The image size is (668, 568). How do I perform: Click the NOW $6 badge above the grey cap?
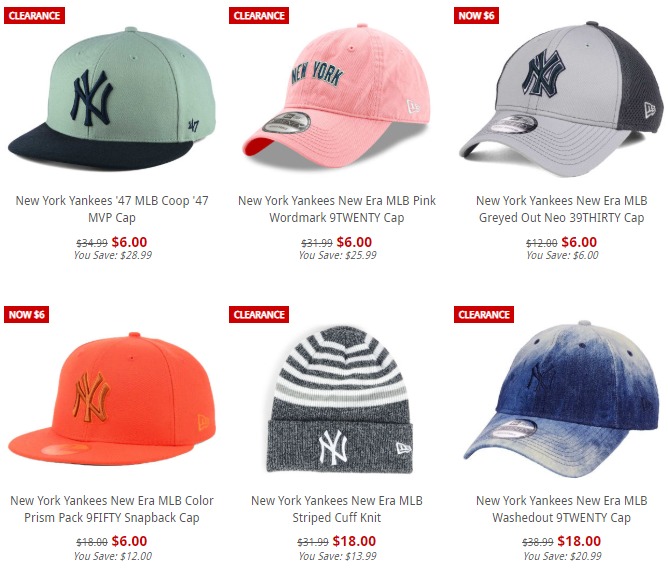(x=476, y=16)
